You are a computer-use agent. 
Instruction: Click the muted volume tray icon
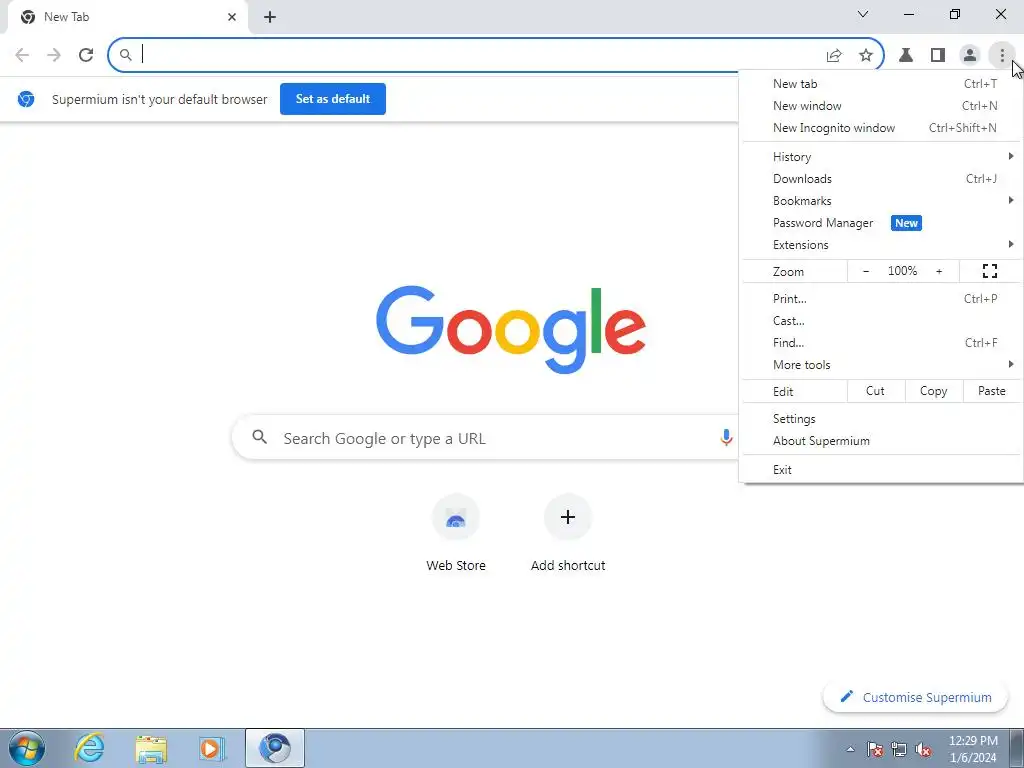click(x=923, y=749)
